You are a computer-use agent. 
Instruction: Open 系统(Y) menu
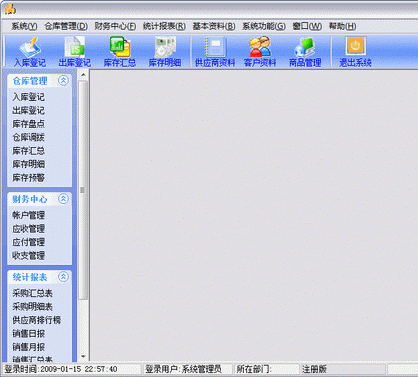(x=24, y=26)
